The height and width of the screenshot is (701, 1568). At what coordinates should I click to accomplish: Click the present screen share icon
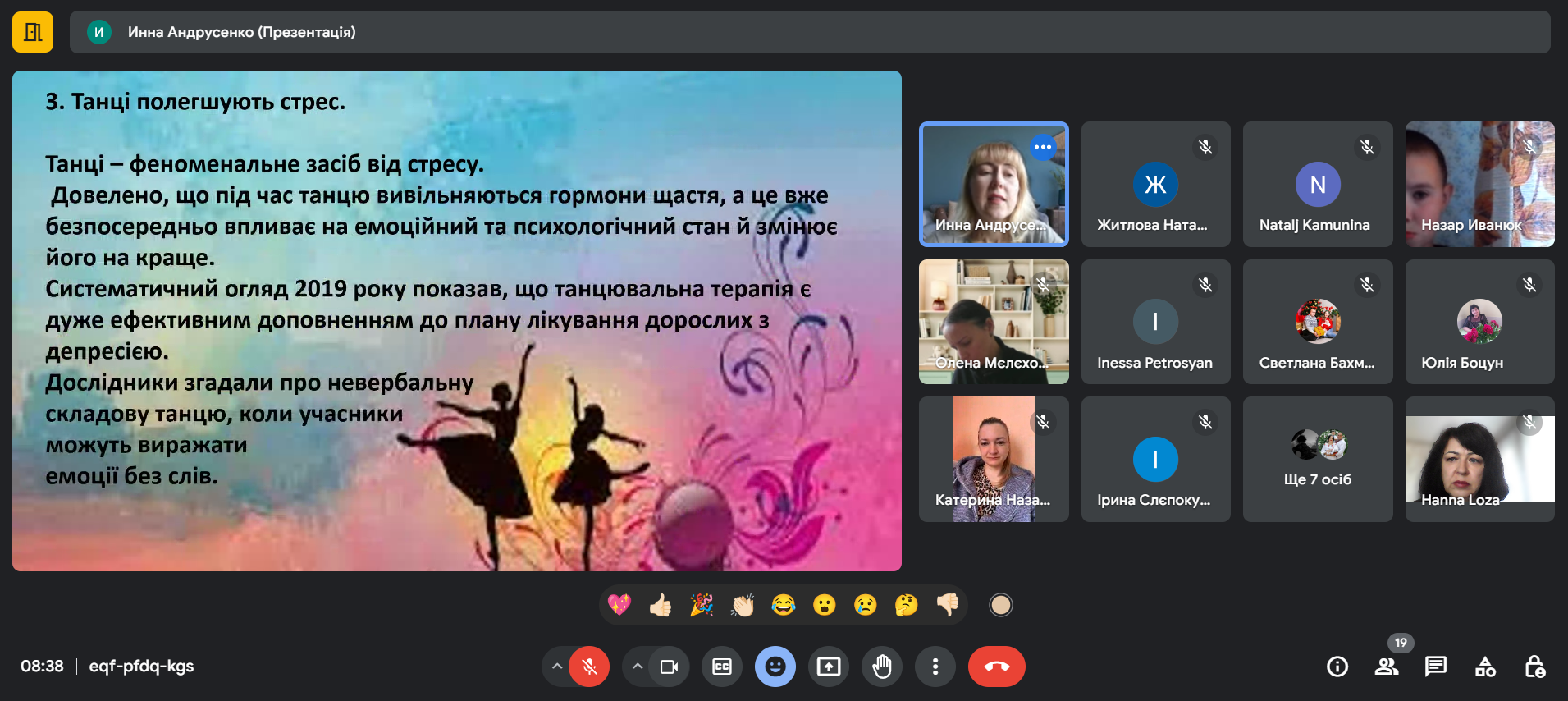click(x=829, y=667)
